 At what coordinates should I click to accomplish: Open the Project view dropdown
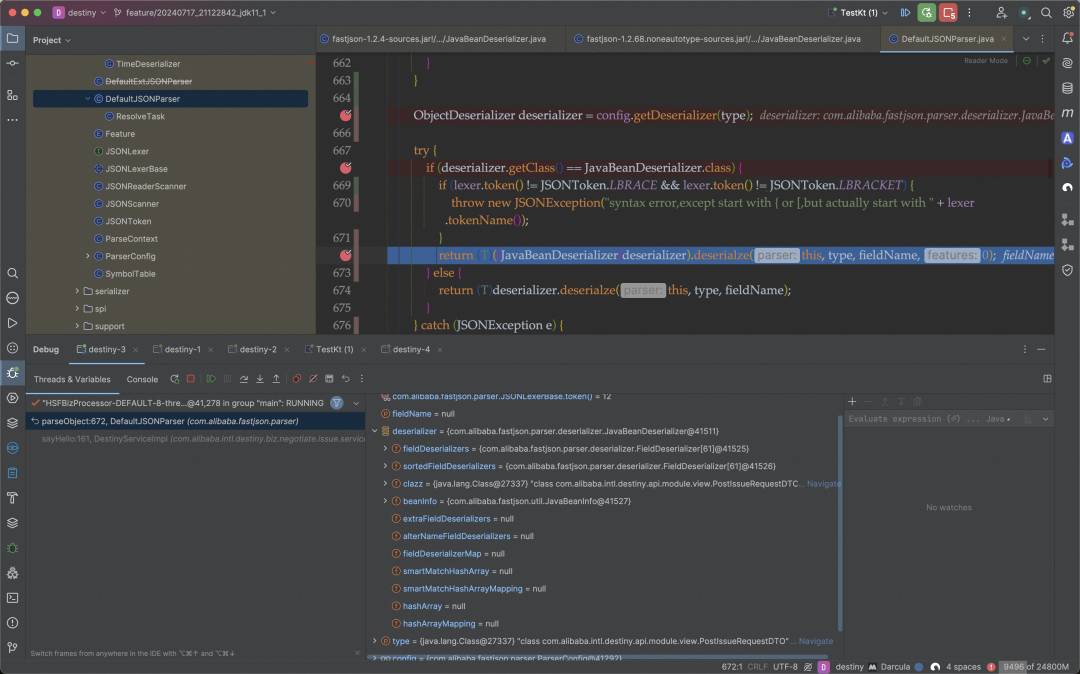(52, 40)
